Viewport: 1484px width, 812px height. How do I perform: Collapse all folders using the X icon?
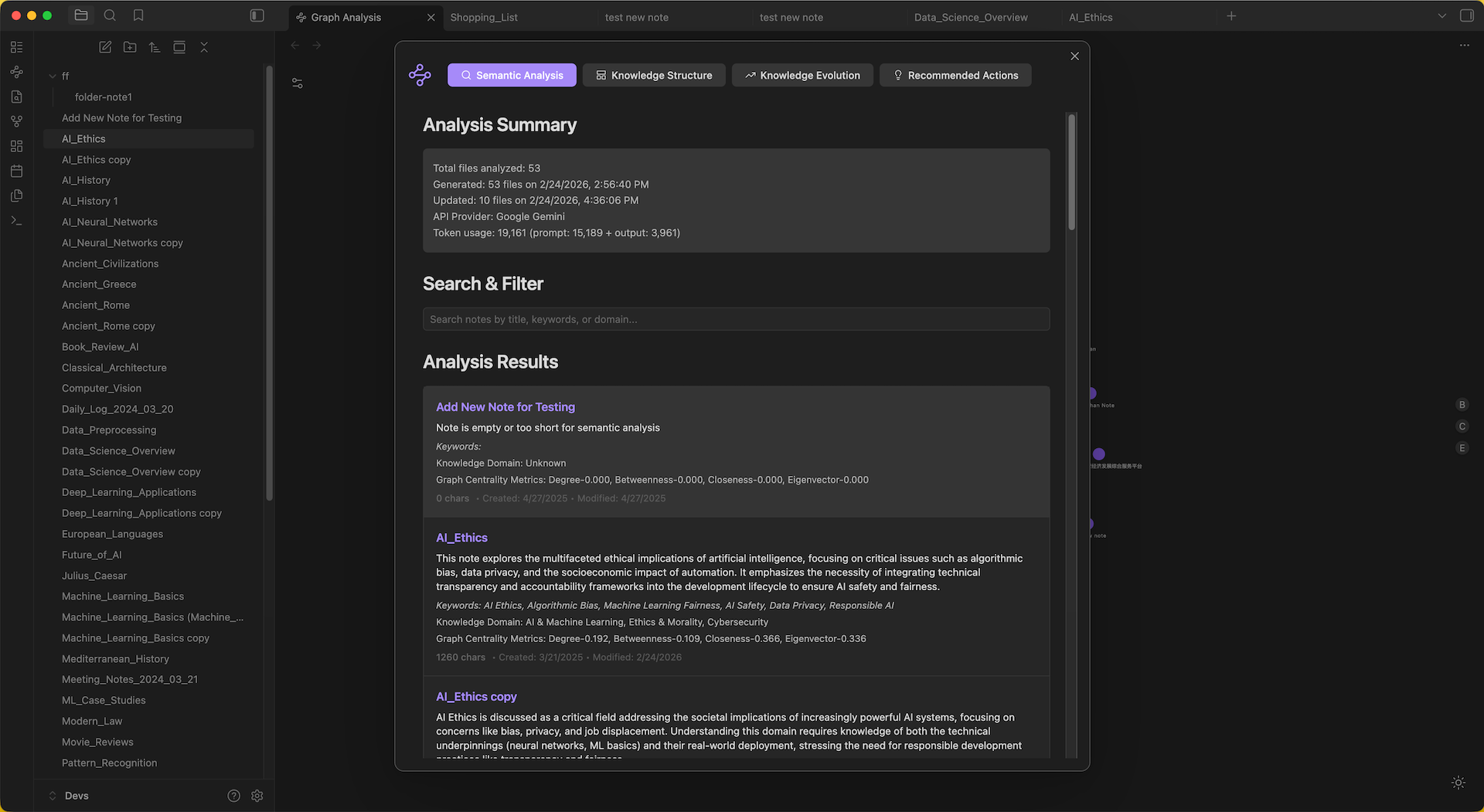(x=204, y=47)
